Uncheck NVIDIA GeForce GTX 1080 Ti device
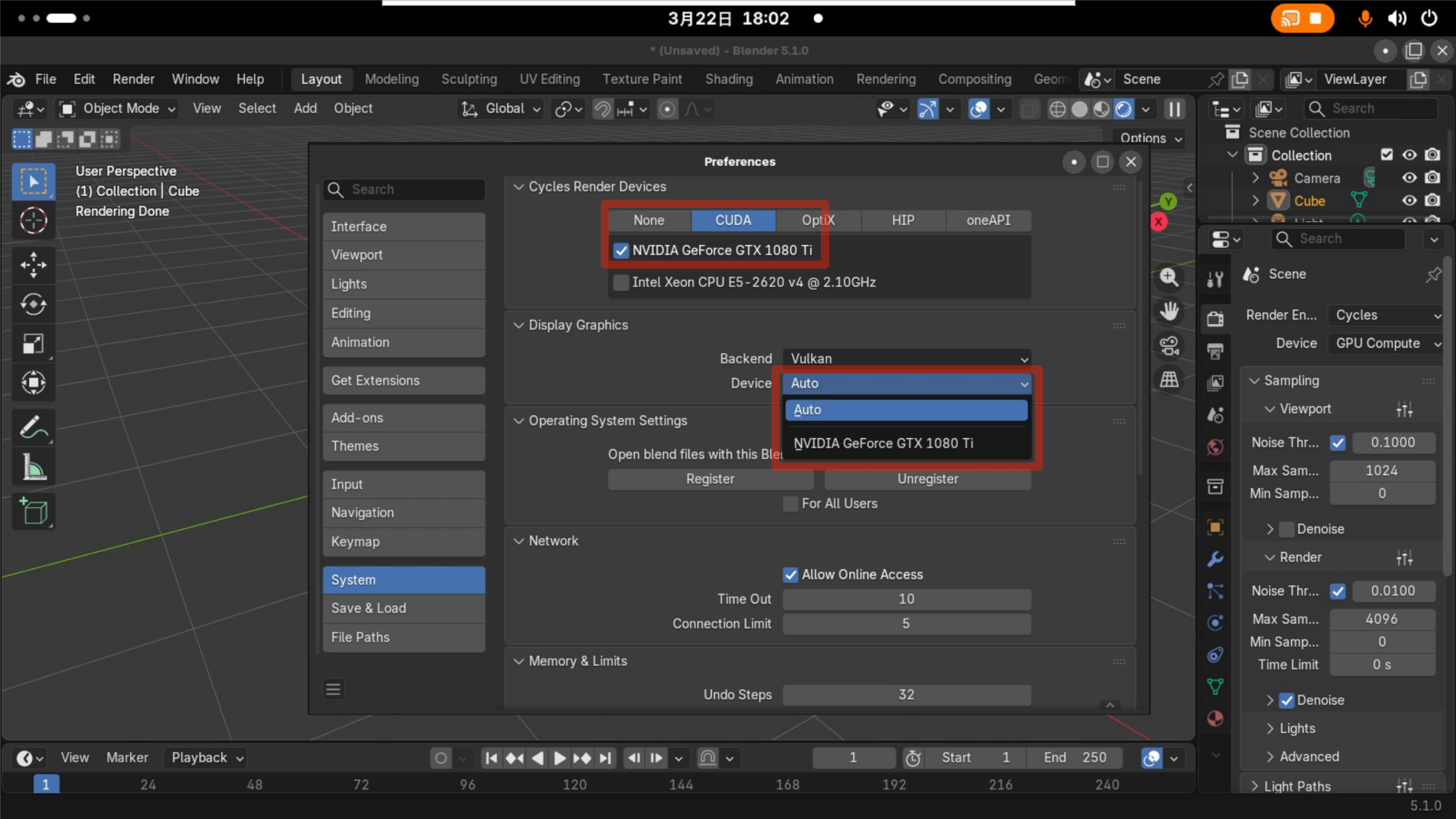Screen dimensions: 1456x819 (x=621, y=250)
